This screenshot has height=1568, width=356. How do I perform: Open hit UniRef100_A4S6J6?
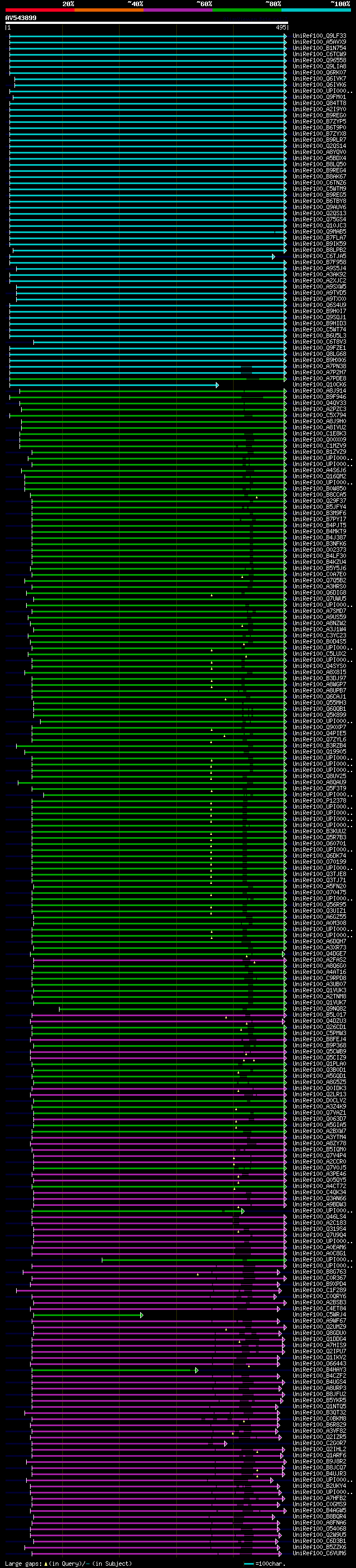click(x=319, y=471)
